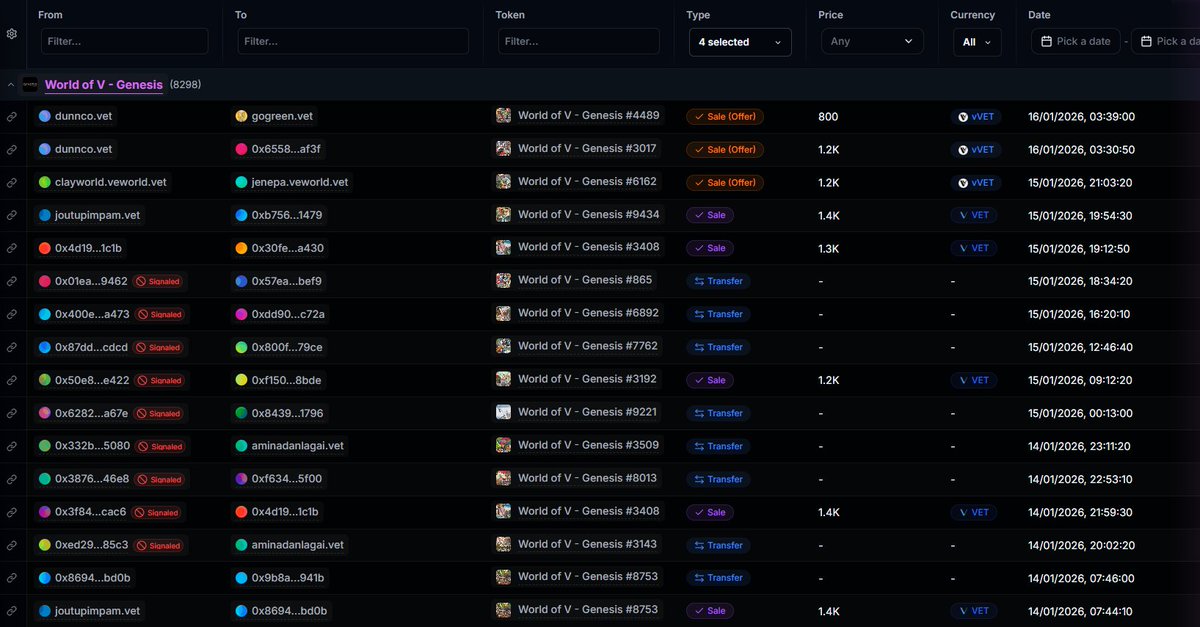Click Signaled badge next to 0x400e...a473
1200x627 pixels.
pyautogui.click(x=161, y=314)
